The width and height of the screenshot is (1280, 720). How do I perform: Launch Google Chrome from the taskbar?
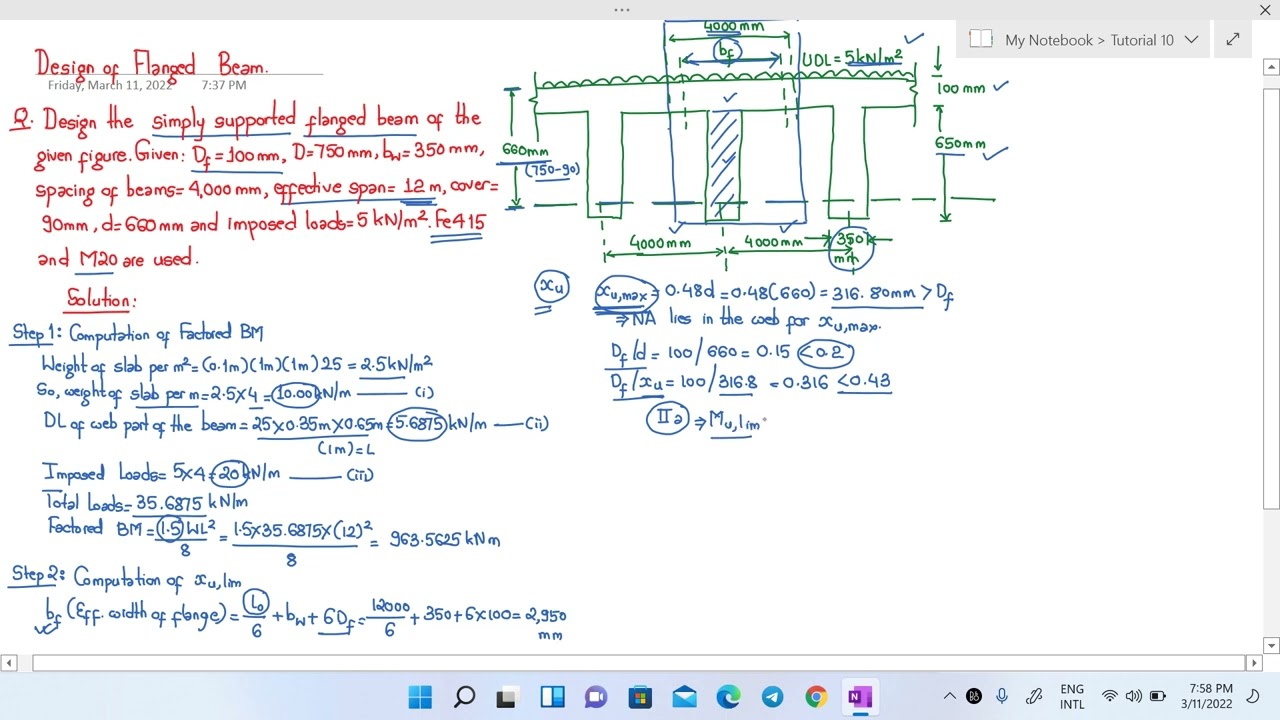click(816, 697)
